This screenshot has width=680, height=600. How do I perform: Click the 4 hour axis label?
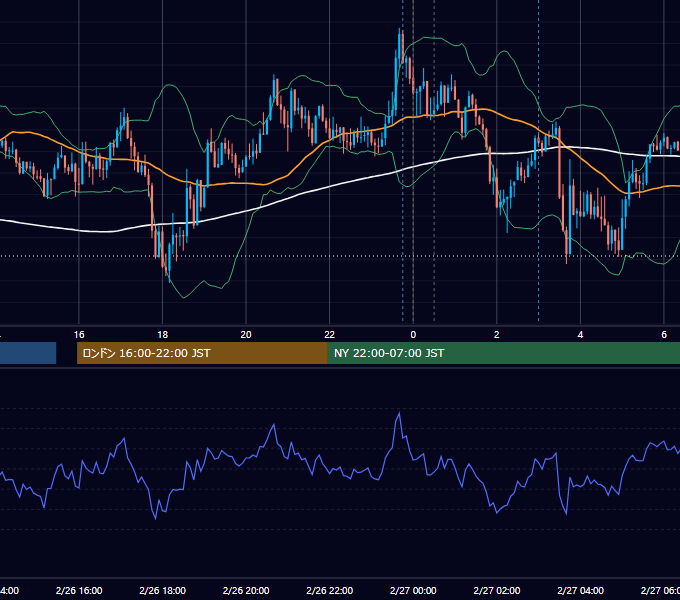click(x=580, y=335)
